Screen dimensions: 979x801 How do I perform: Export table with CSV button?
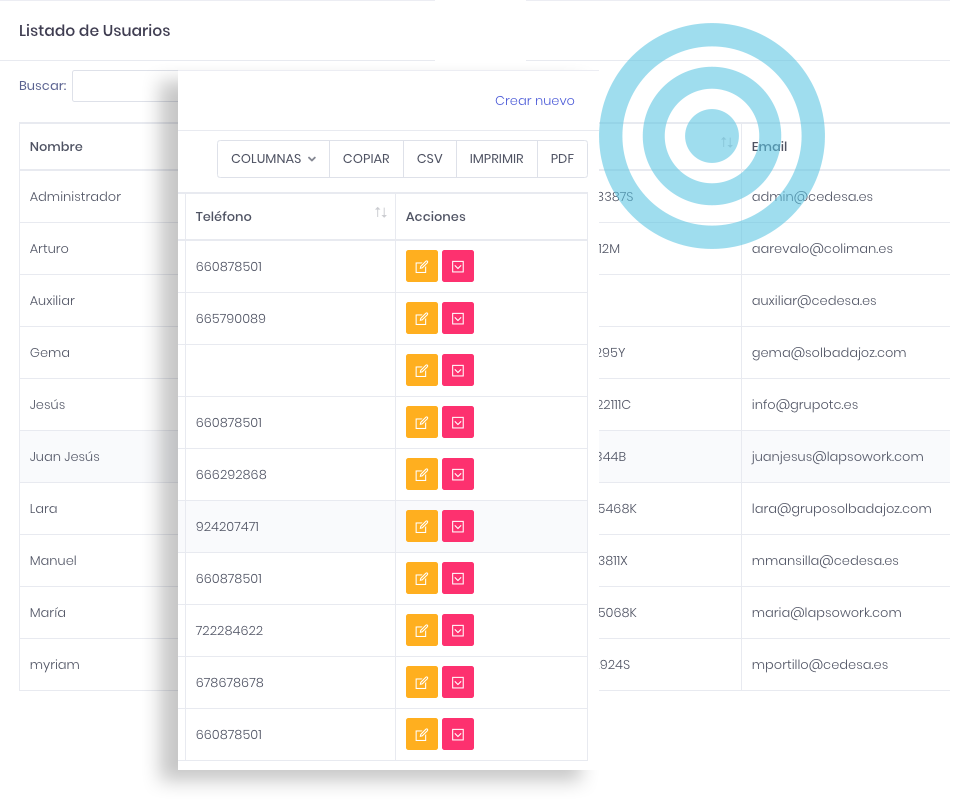tap(429, 159)
